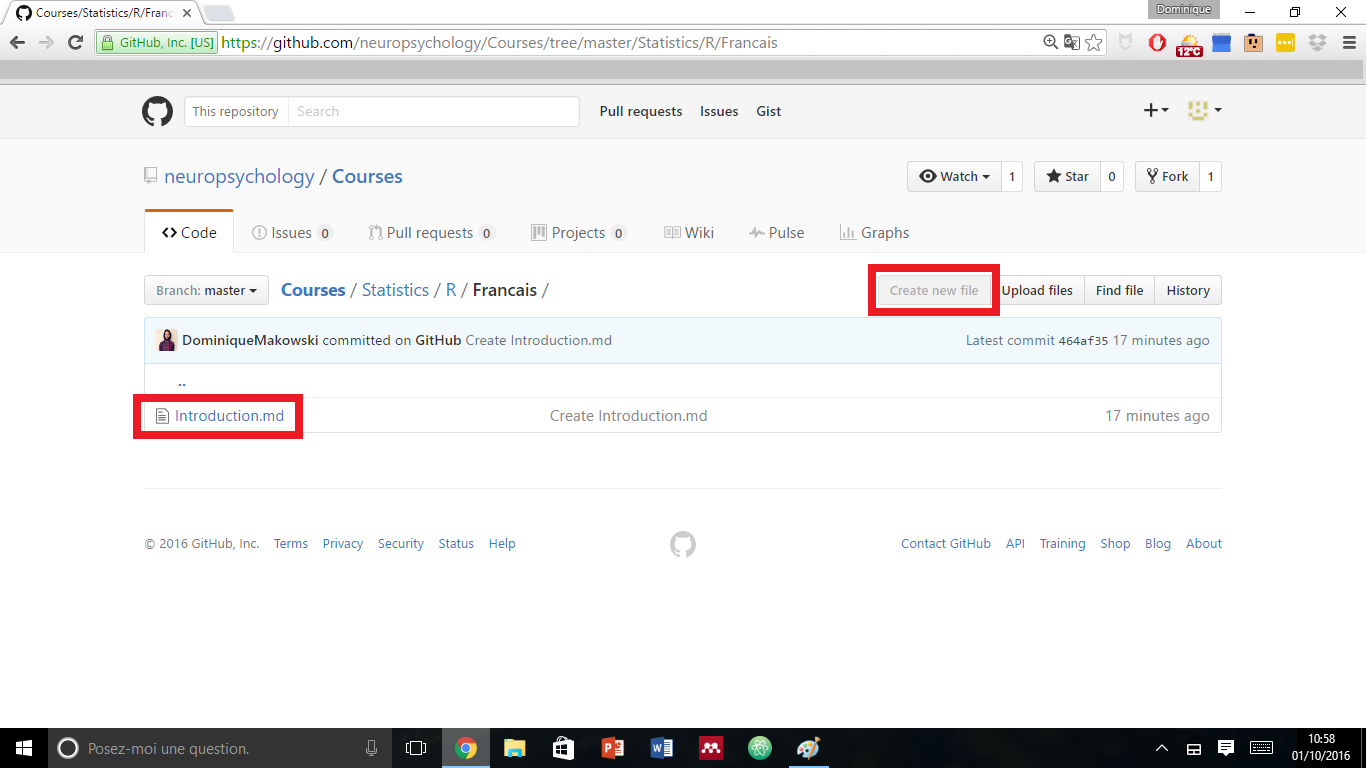Image resolution: width=1366 pixels, height=768 pixels.
Task: Open the Mendeley taskbar icon
Action: [x=711, y=748]
